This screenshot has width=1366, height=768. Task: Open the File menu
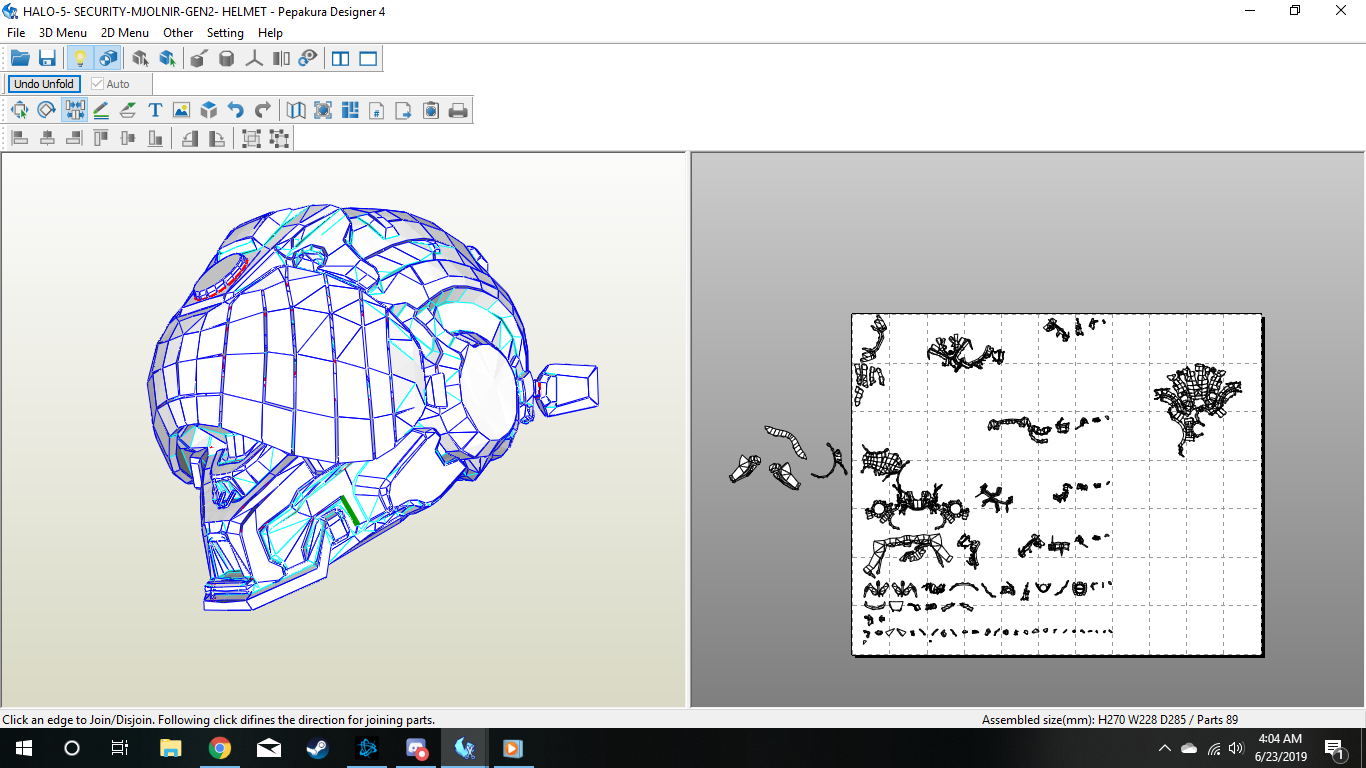coord(16,33)
